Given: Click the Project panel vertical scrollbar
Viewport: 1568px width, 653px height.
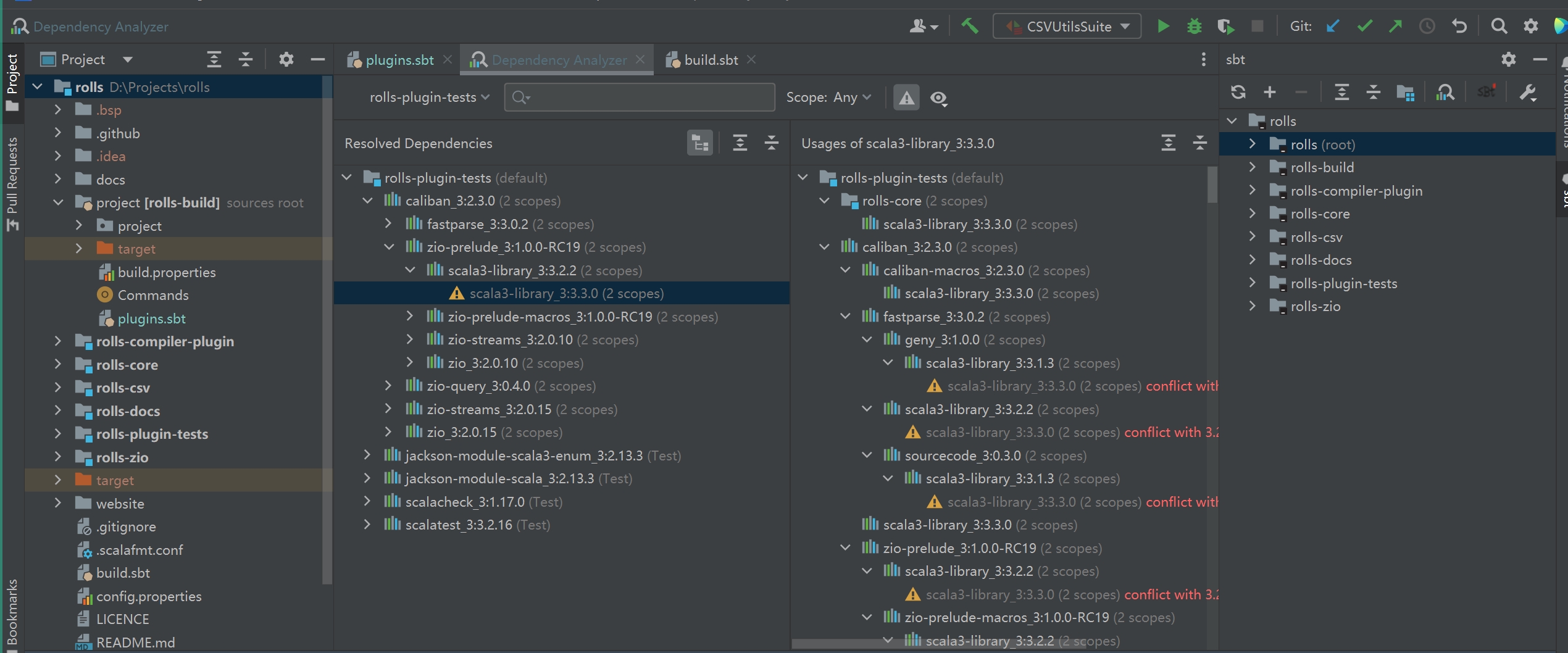Looking at the screenshot, I should pos(327,330).
